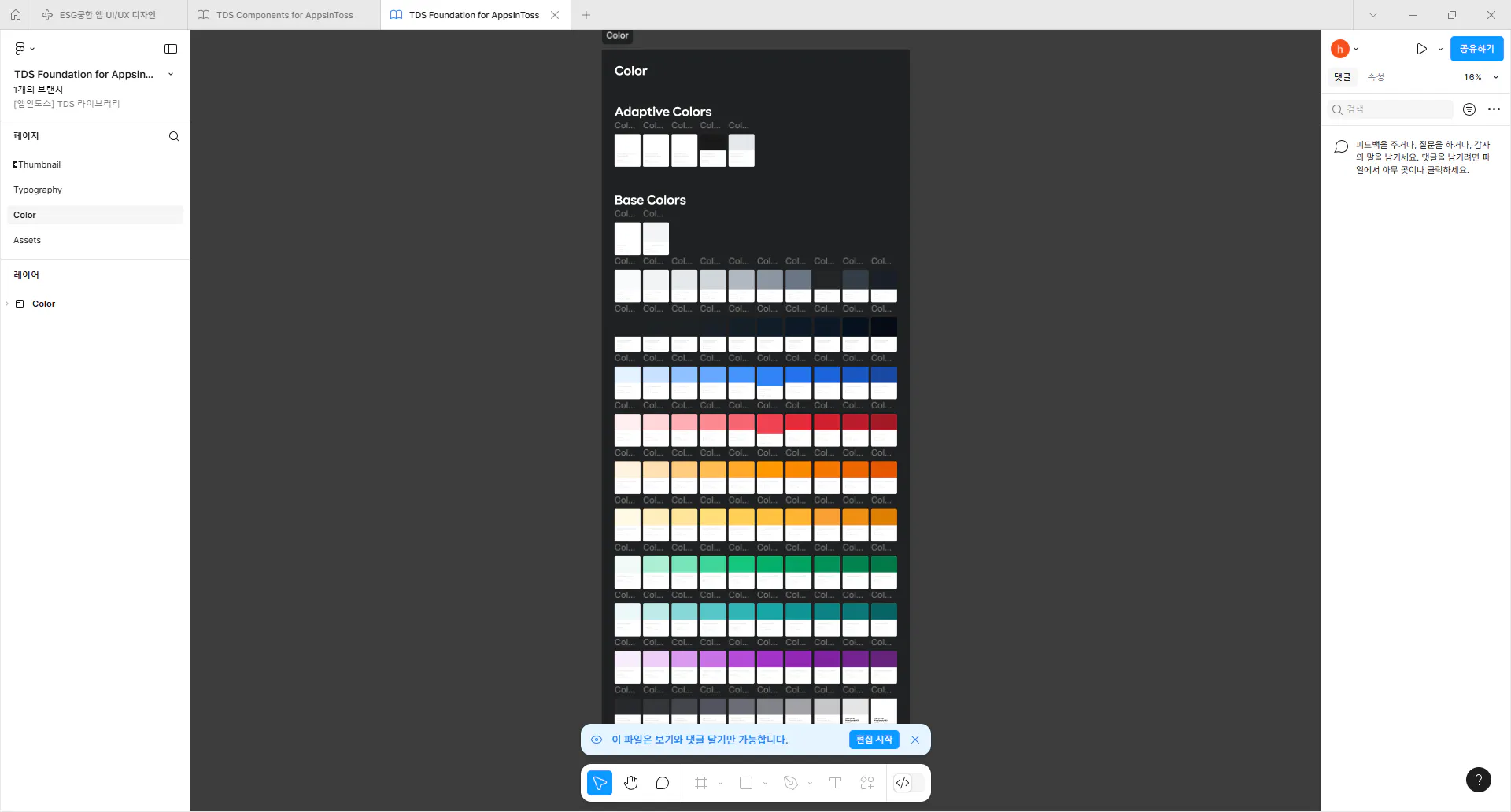Dismiss the view-only notification banner
This screenshot has width=1511, height=812.
tap(915, 740)
